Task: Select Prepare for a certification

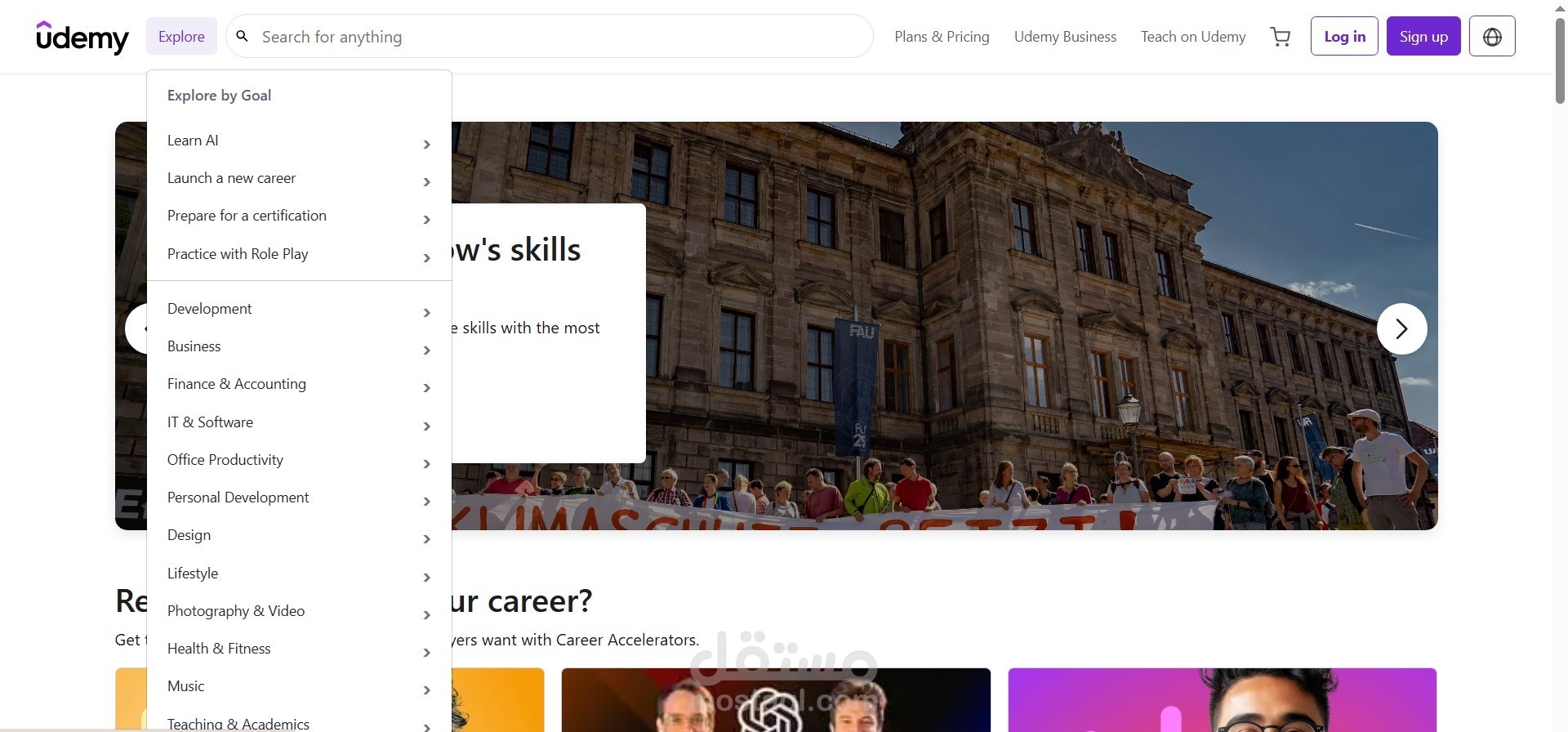Action: 299,216
